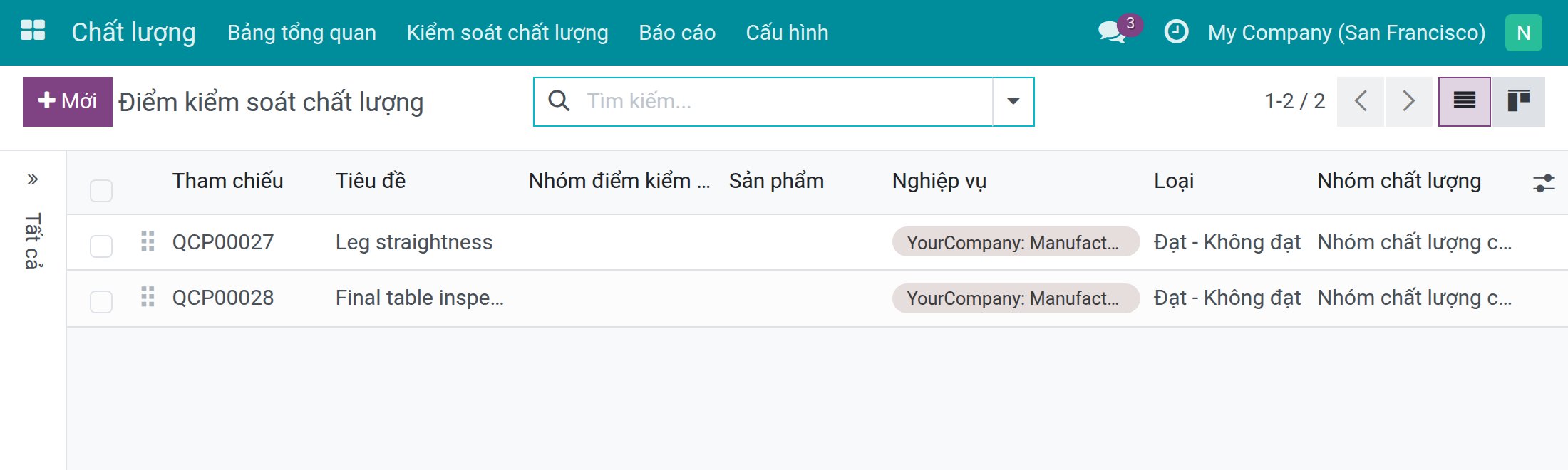Open the user avatar N menu
Viewport: 1568px width, 470px height.
[x=1523, y=33]
